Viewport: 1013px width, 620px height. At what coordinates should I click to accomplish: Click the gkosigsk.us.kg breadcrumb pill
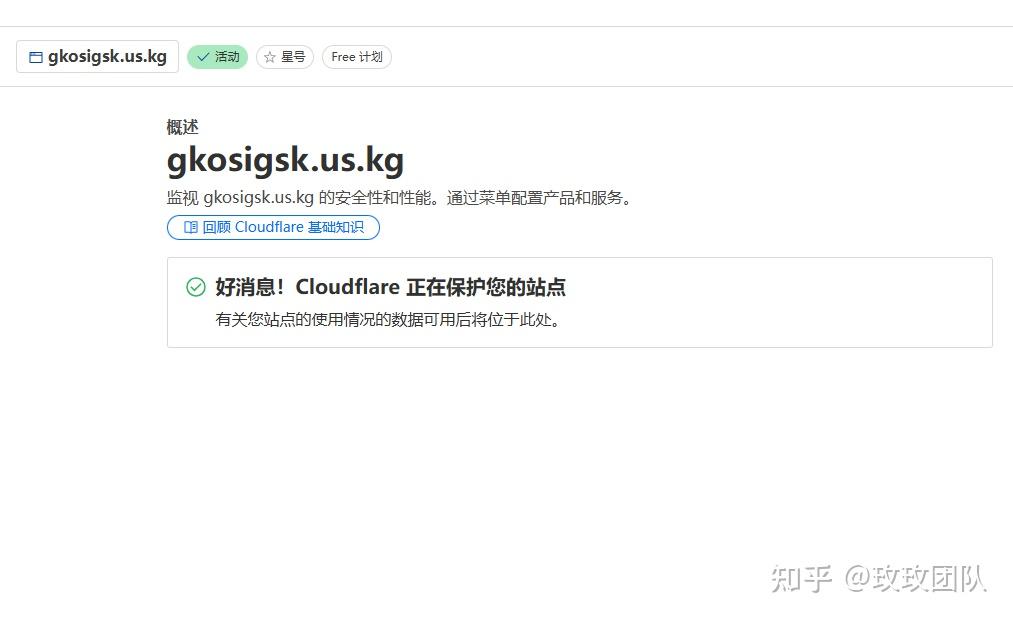(96, 57)
